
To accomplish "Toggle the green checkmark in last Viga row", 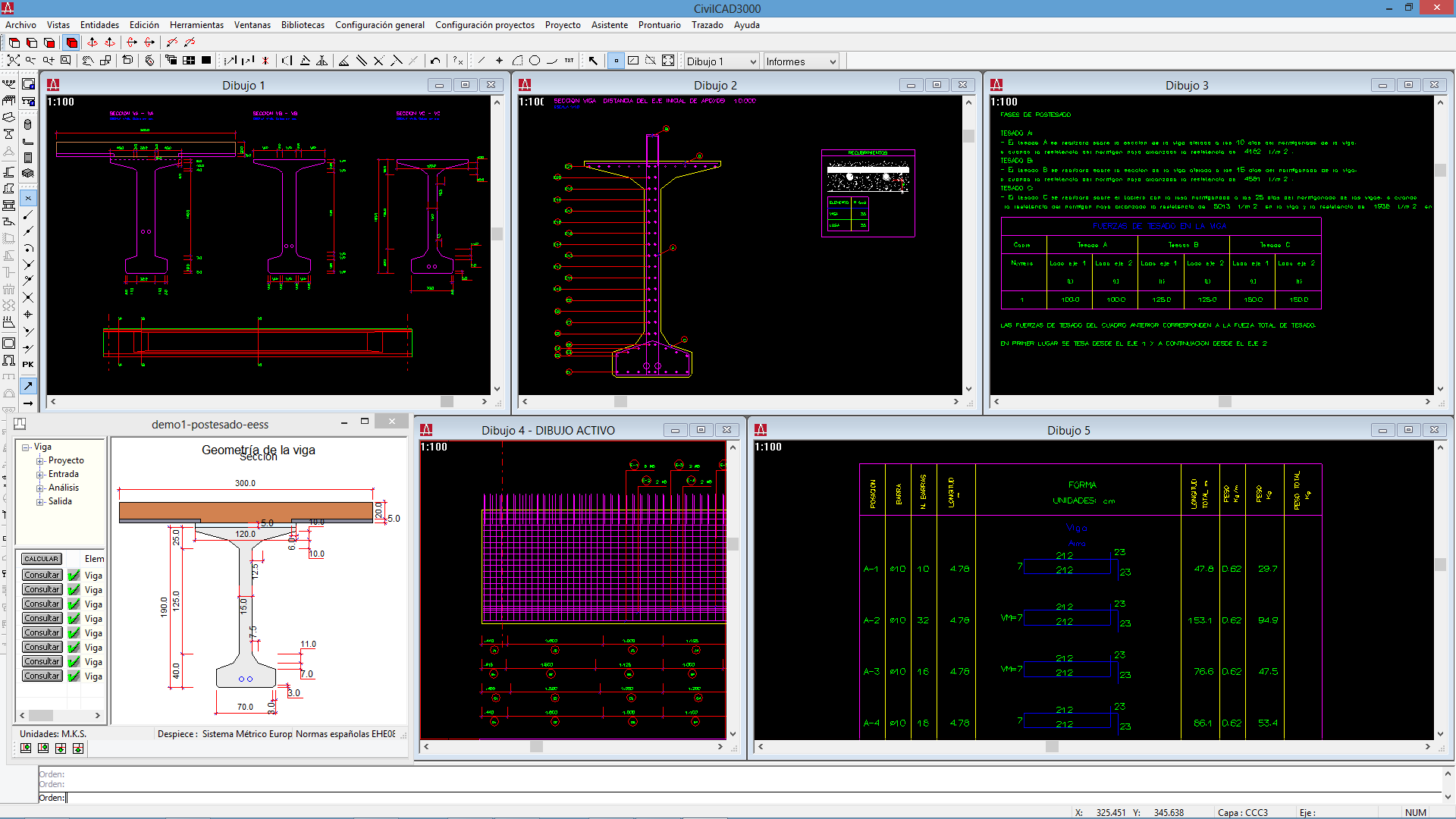I will (x=74, y=676).
